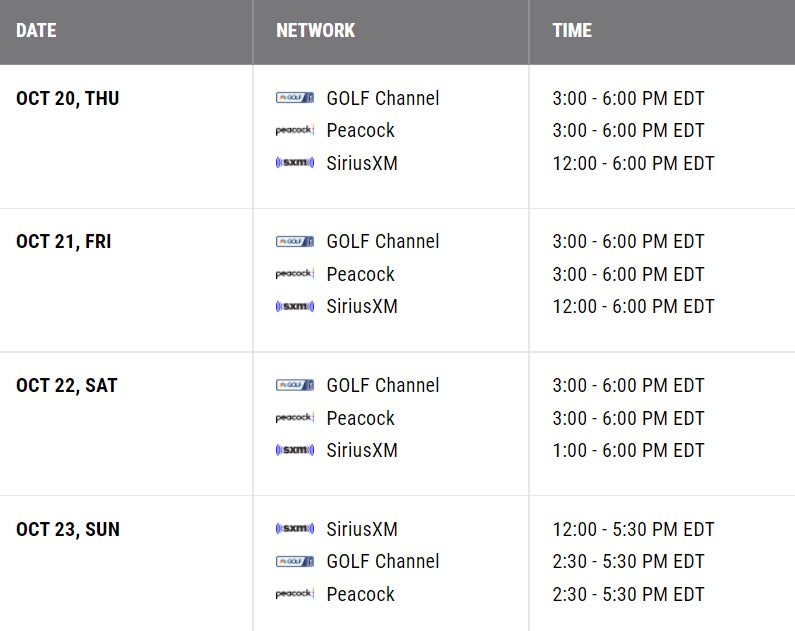795x631 pixels.
Task: Click the Peacock logo in Sunday's row
Action: 295,594
